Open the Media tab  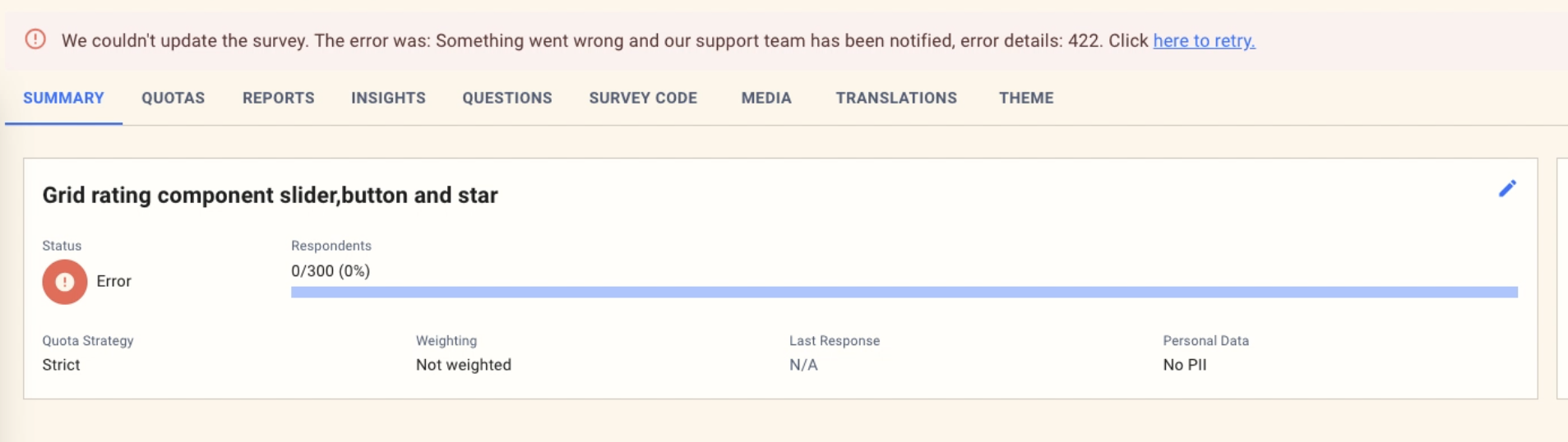point(766,98)
